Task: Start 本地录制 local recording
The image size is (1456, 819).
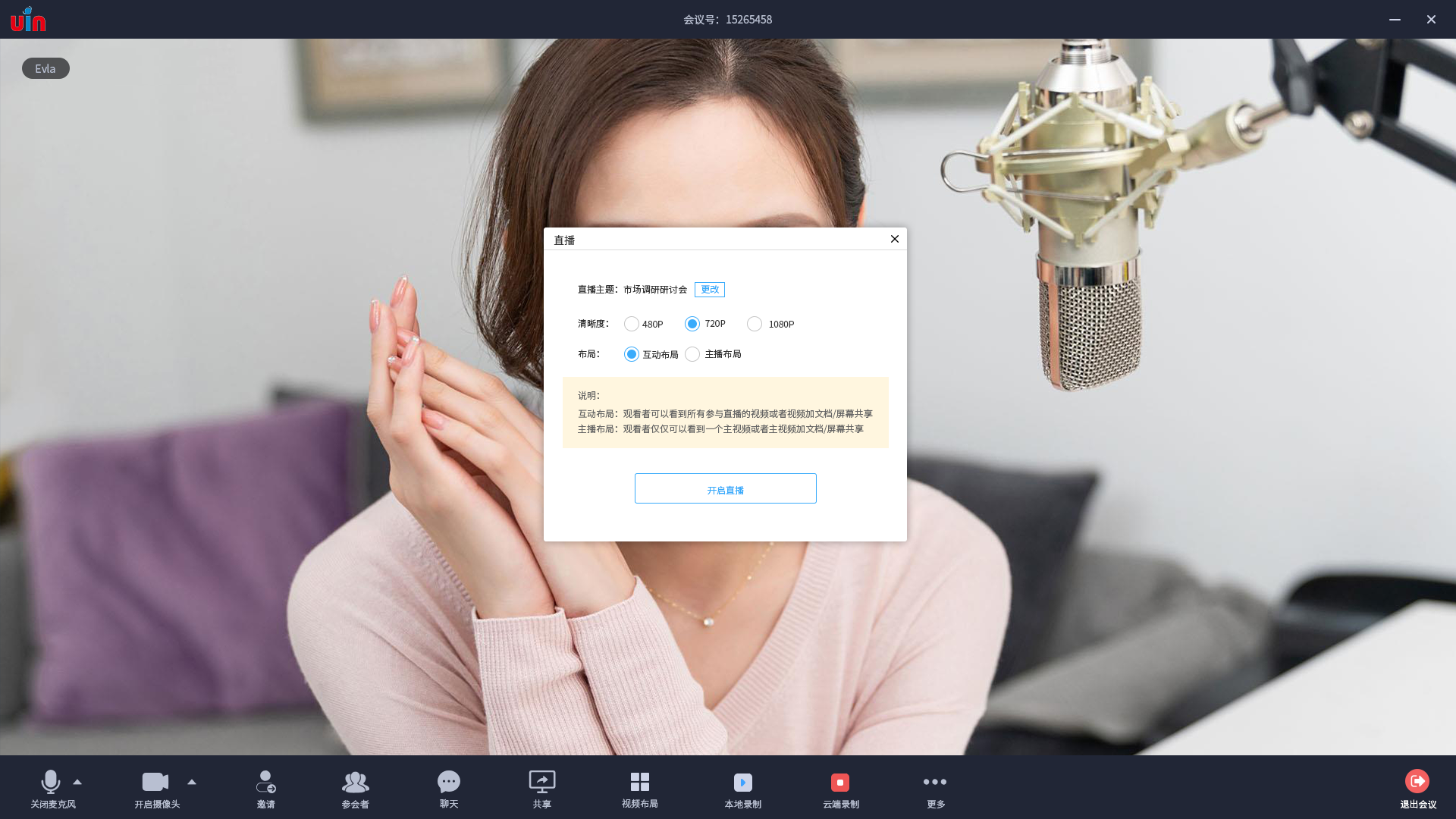Action: click(x=742, y=783)
